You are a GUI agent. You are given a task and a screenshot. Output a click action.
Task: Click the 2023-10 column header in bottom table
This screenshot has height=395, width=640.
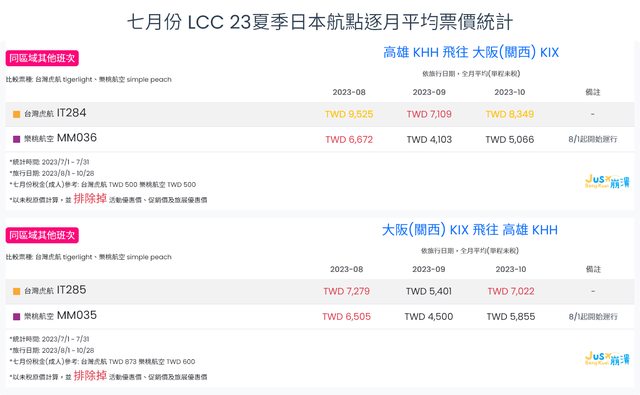click(511, 269)
